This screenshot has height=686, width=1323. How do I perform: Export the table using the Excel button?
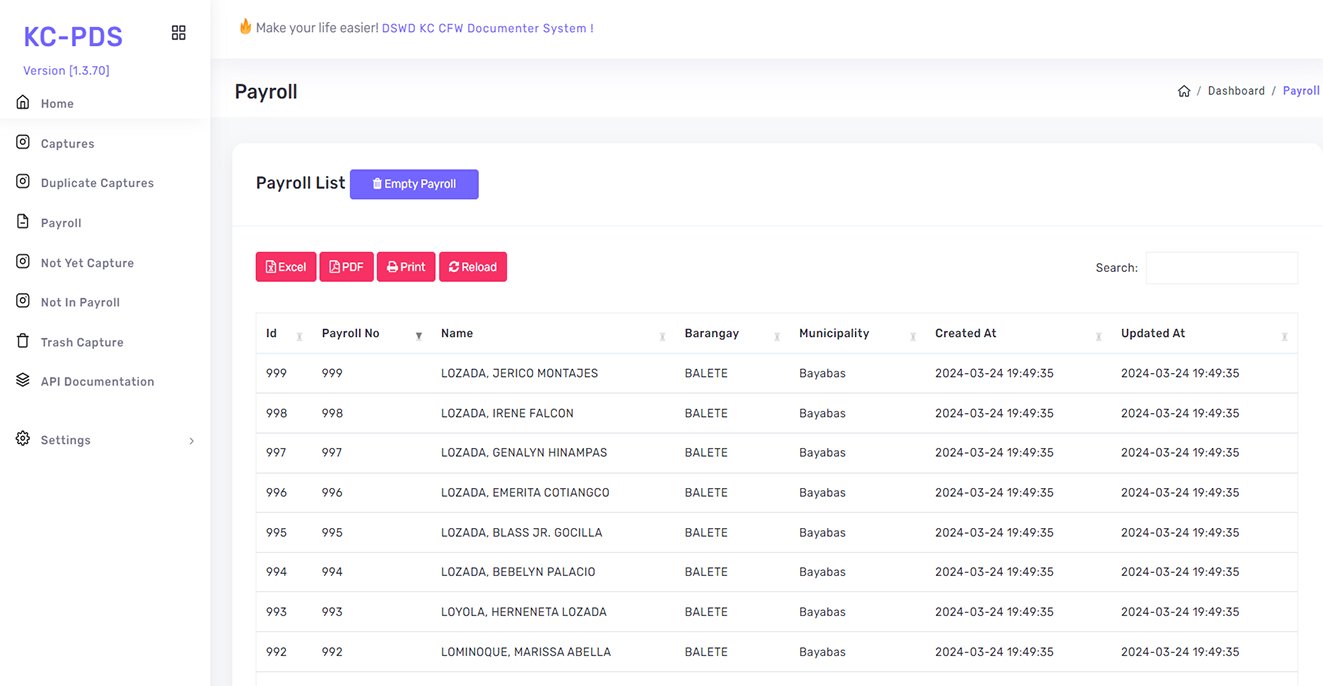coord(286,266)
